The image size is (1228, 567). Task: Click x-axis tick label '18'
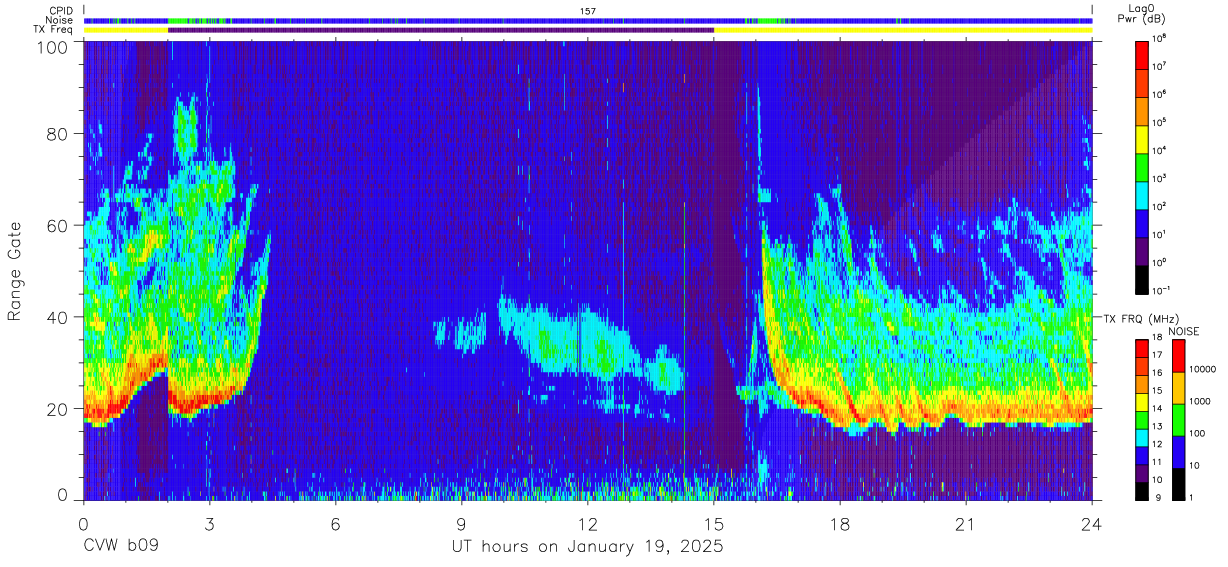[x=840, y=525]
